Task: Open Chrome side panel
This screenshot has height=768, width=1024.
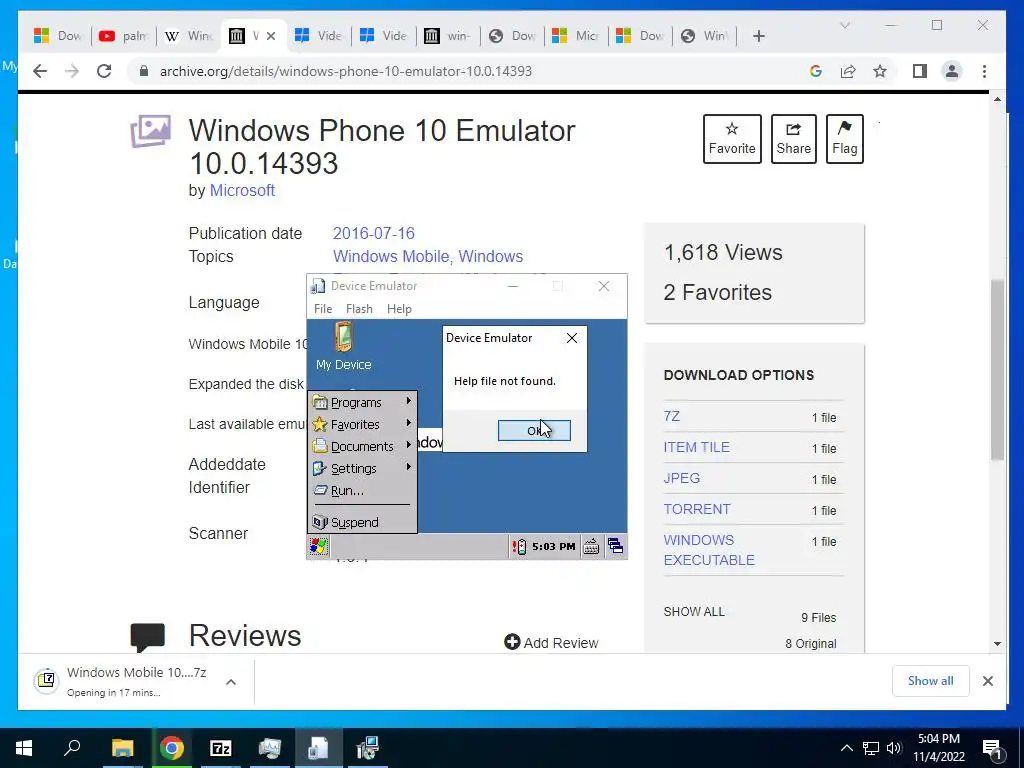Action: (x=920, y=71)
